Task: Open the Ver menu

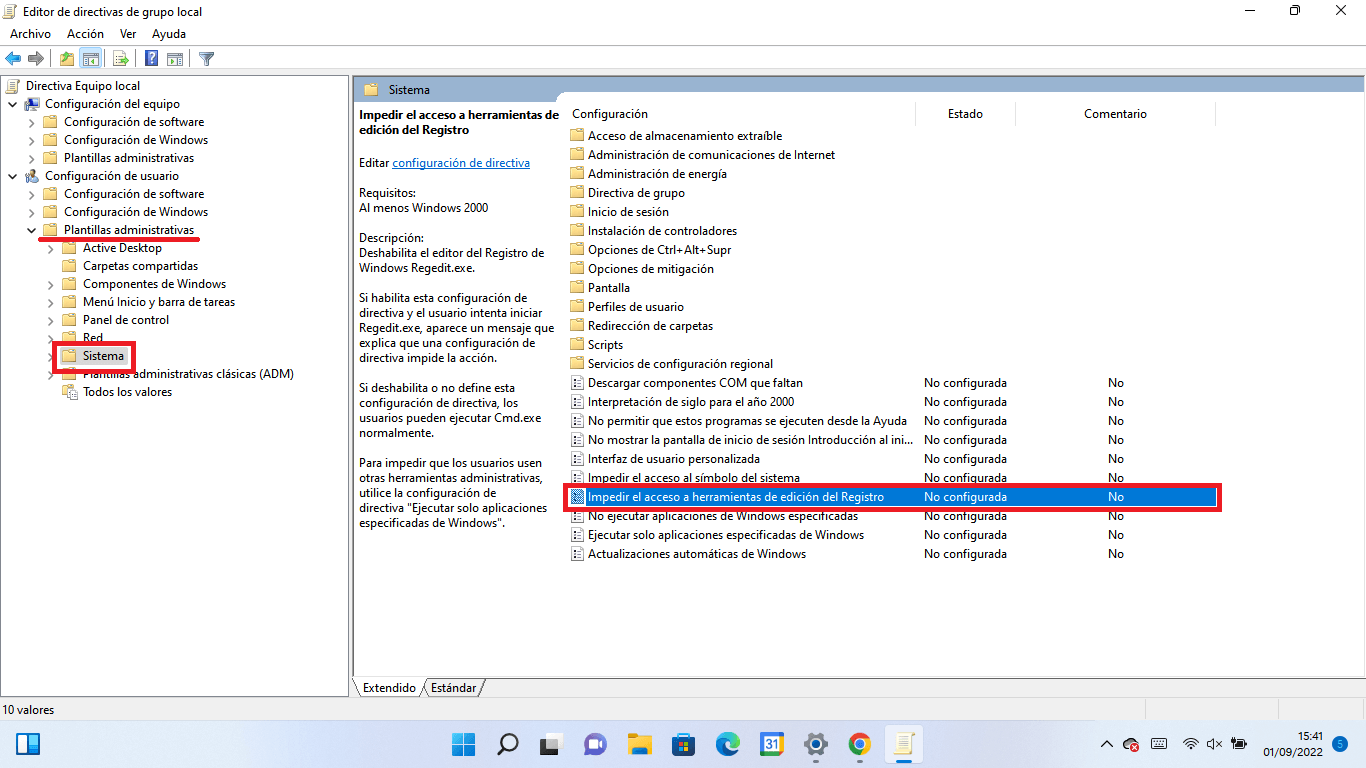Action: tap(128, 34)
